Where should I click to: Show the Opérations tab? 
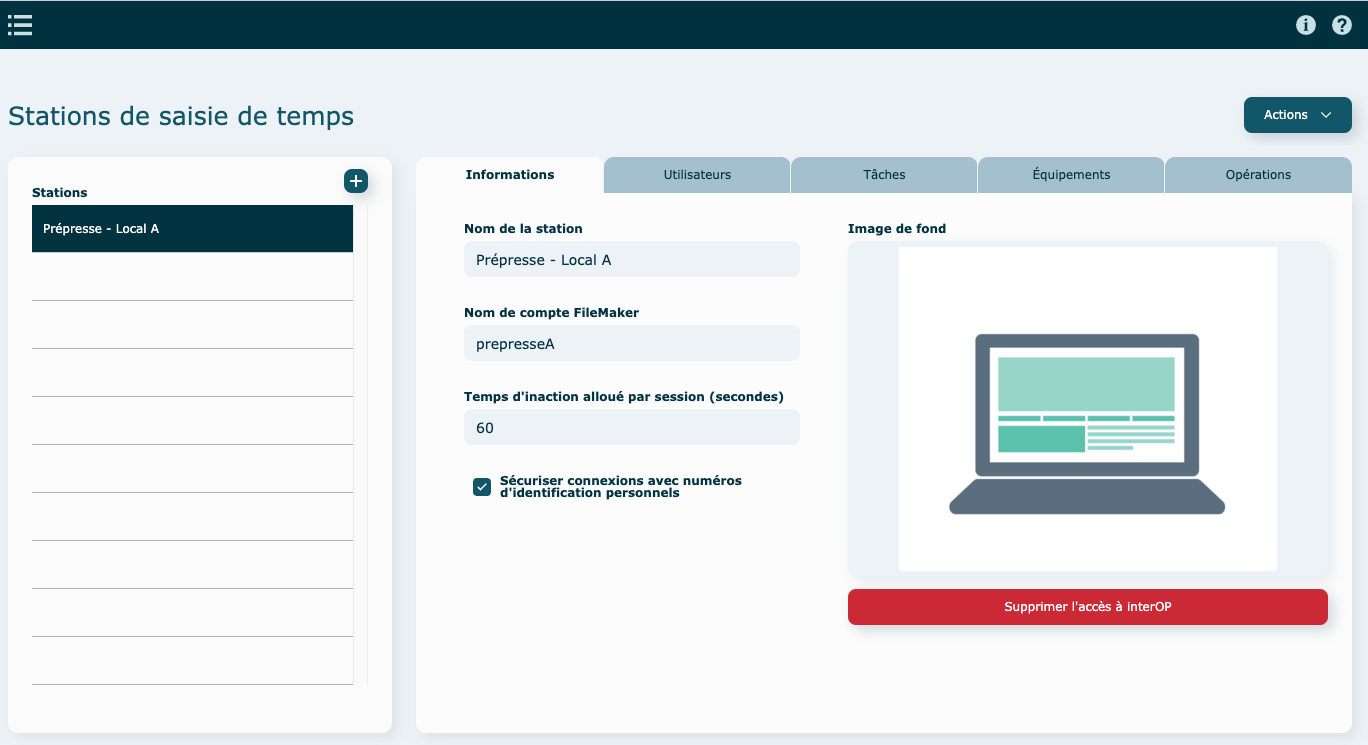click(x=1258, y=175)
